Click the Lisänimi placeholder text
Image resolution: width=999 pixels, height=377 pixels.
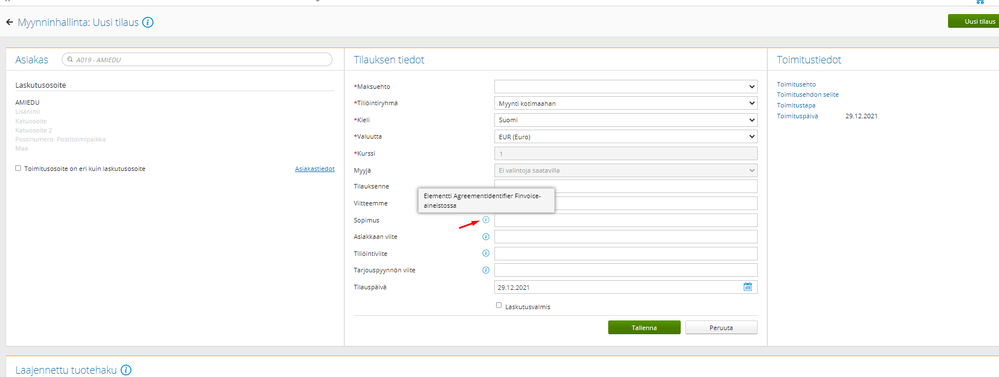coord(27,111)
